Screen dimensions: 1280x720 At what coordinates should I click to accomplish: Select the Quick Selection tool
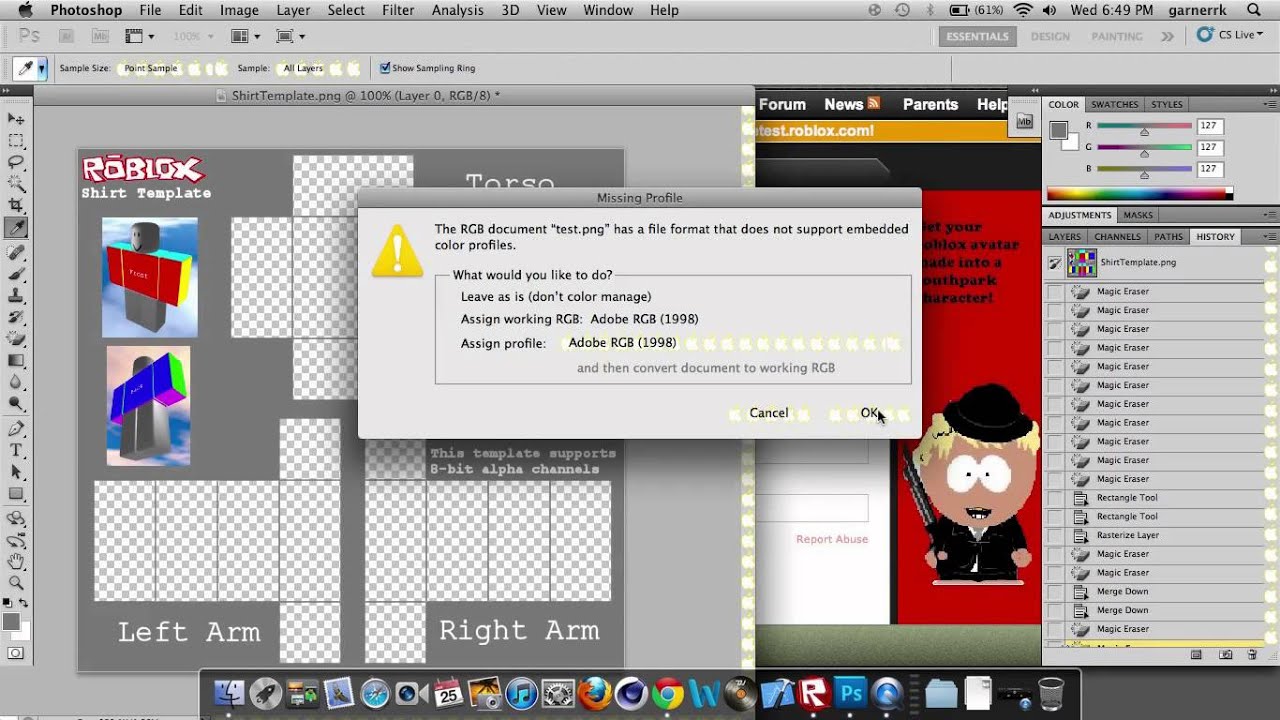(16, 184)
